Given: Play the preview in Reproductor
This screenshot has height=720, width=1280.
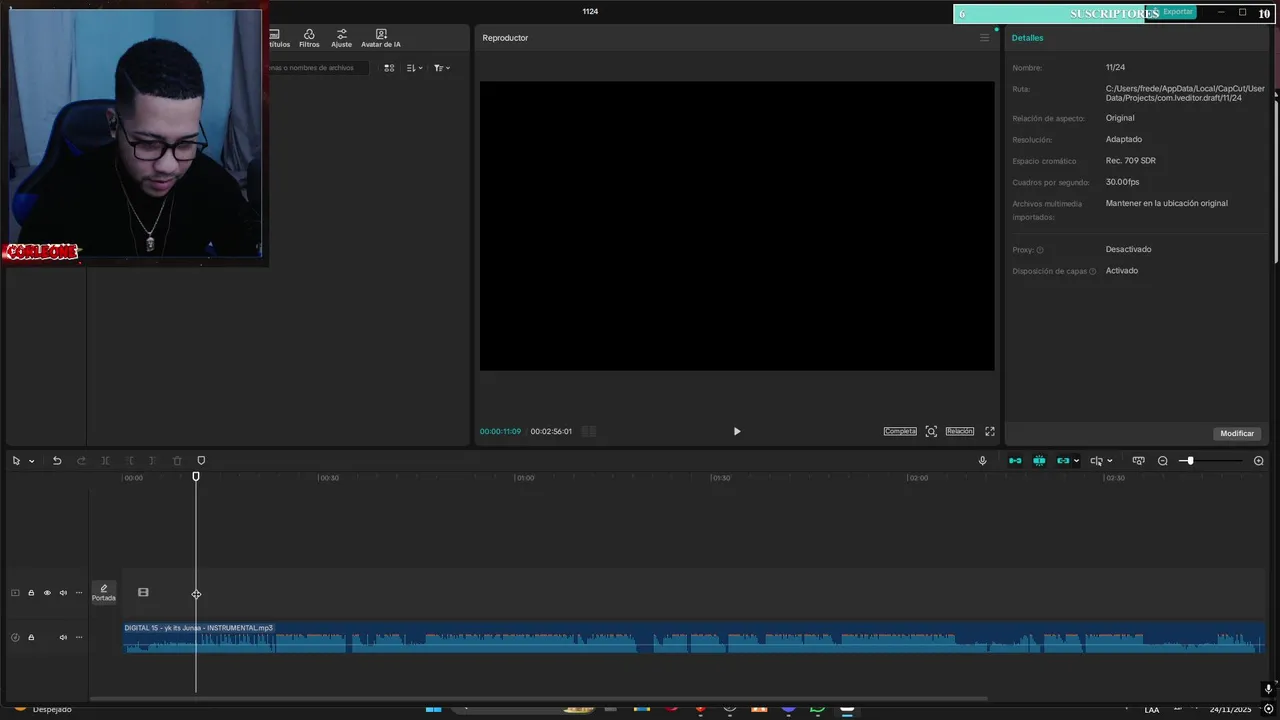Looking at the screenshot, I should click(x=737, y=431).
